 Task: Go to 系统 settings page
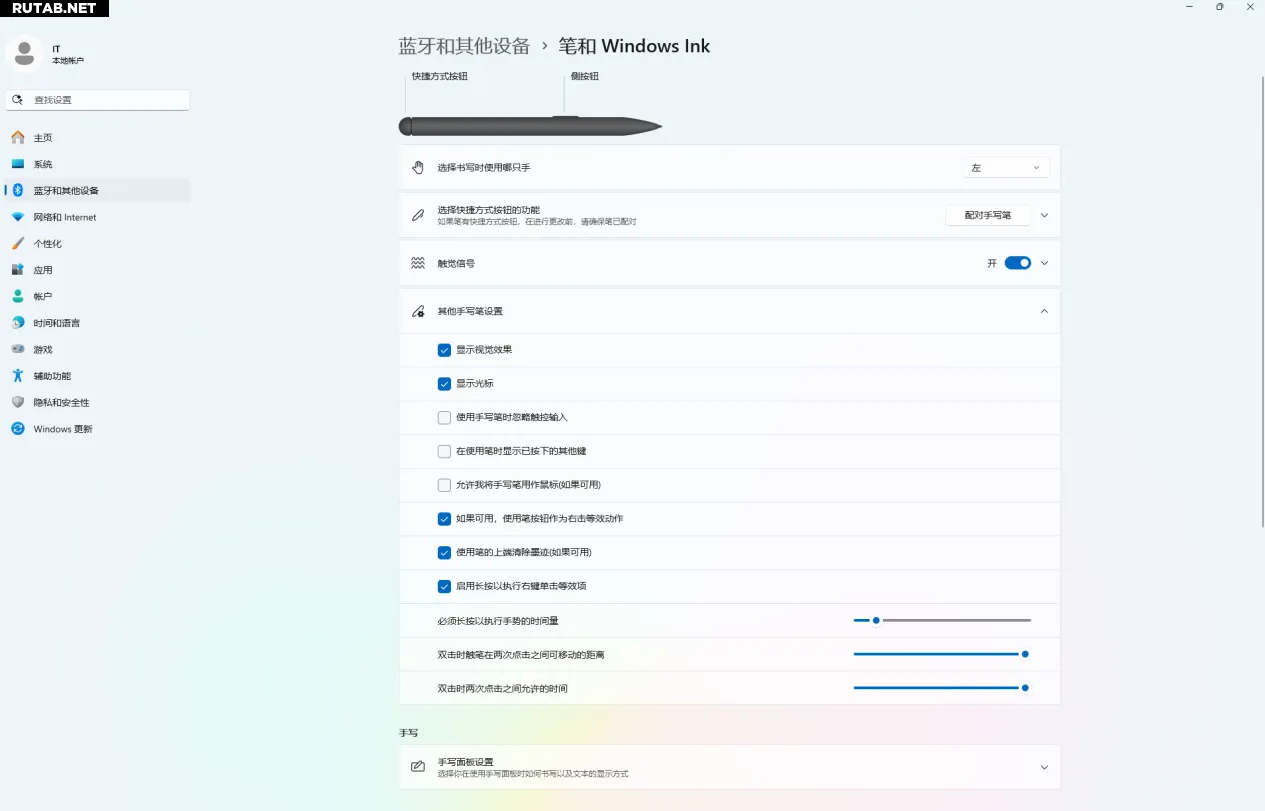tap(97, 164)
